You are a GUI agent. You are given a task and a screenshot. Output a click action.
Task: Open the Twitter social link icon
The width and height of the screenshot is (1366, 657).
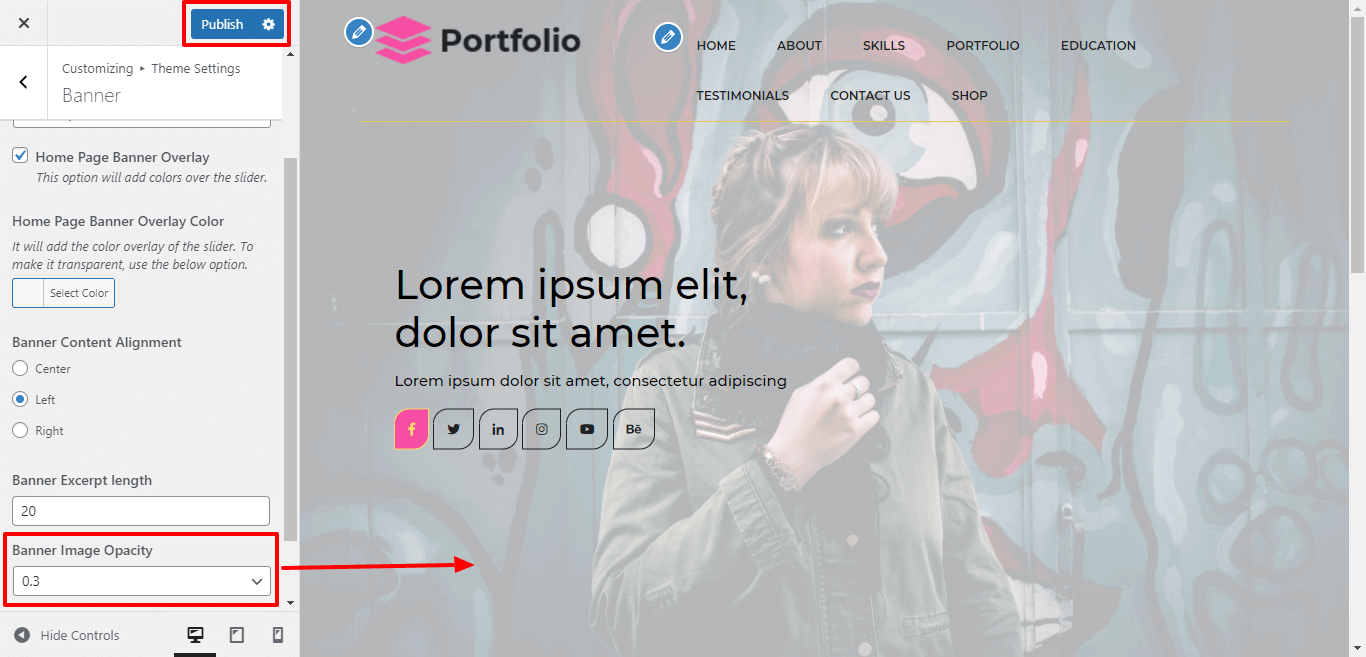pyautogui.click(x=454, y=429)
